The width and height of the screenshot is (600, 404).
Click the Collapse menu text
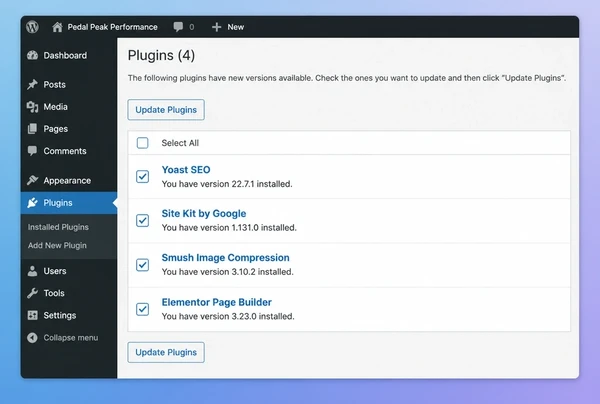(x=71, y=338)
